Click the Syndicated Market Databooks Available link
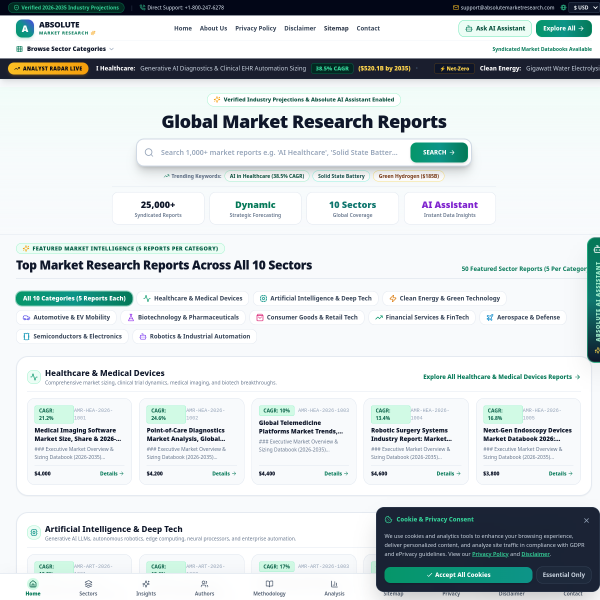Viewport: 600px width, 600px height. click(x=542, y=49)
